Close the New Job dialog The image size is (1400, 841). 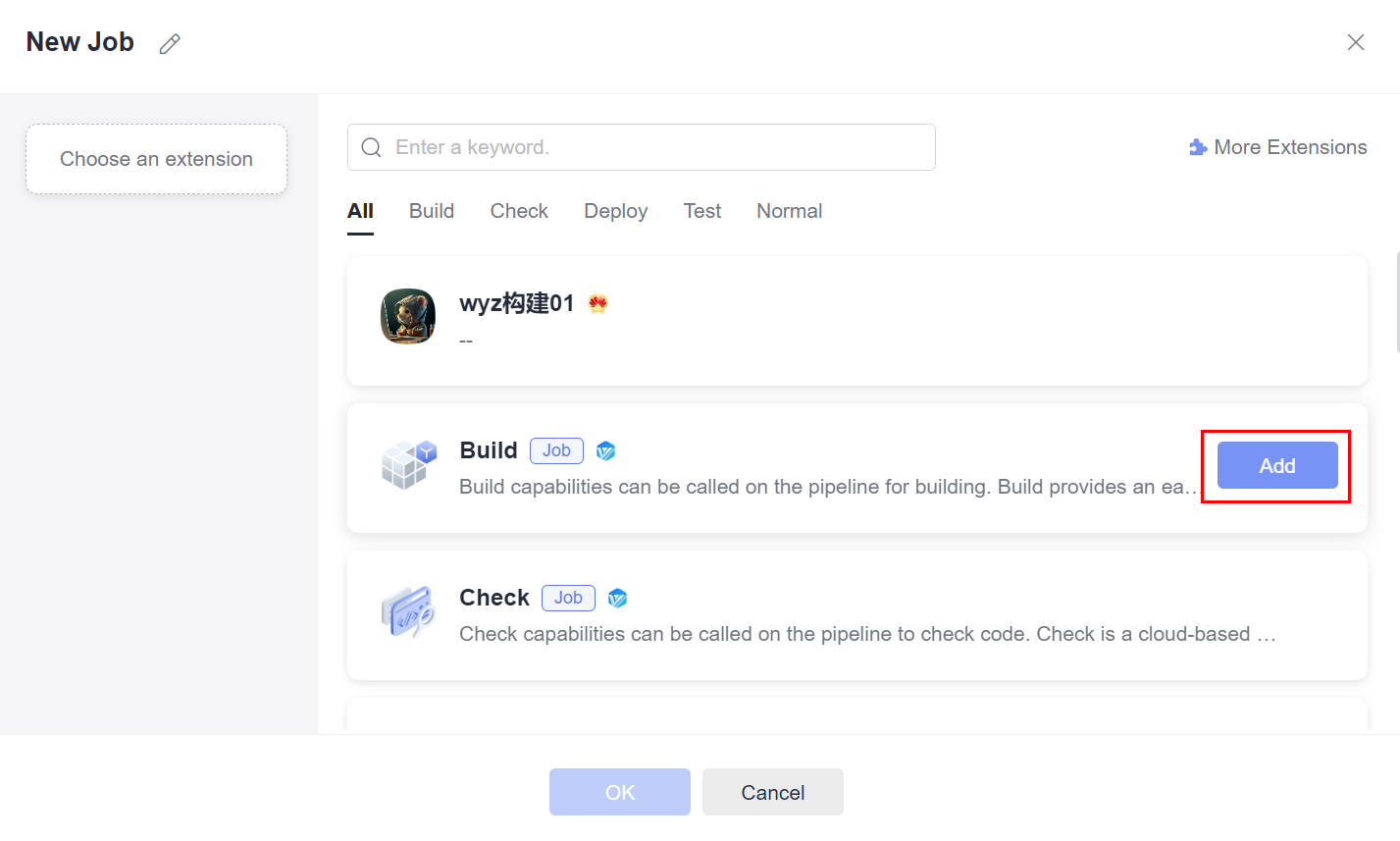point(1355,42)
